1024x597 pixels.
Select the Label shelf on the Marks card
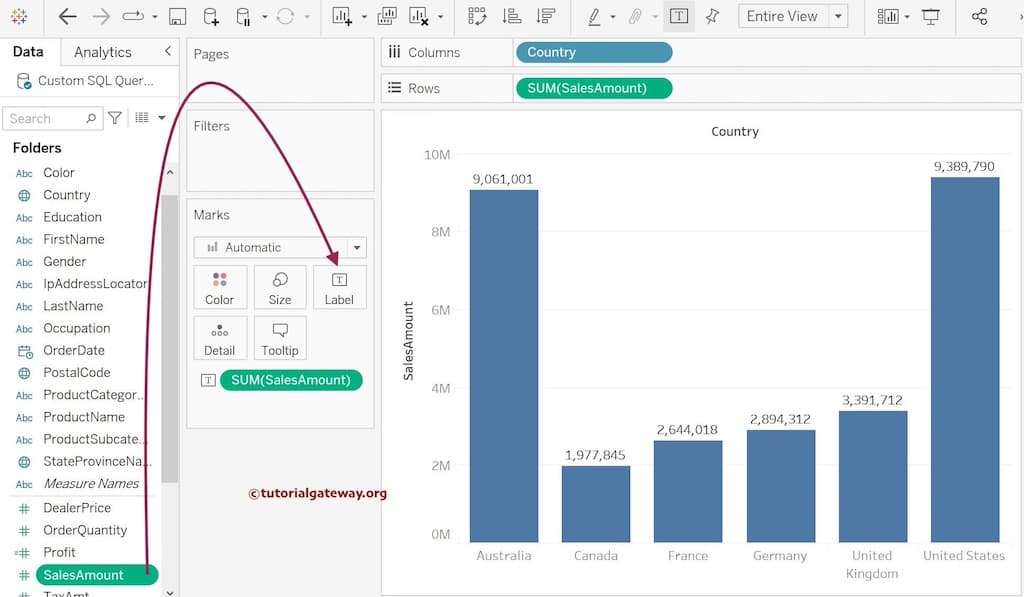[x=340, y=287]
